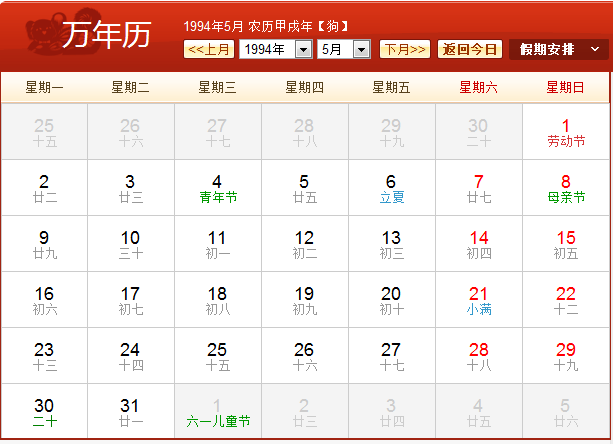This screenshot has width=613, height=444.
Task: Select greyed April 27 十七
Action: [218, 132]
